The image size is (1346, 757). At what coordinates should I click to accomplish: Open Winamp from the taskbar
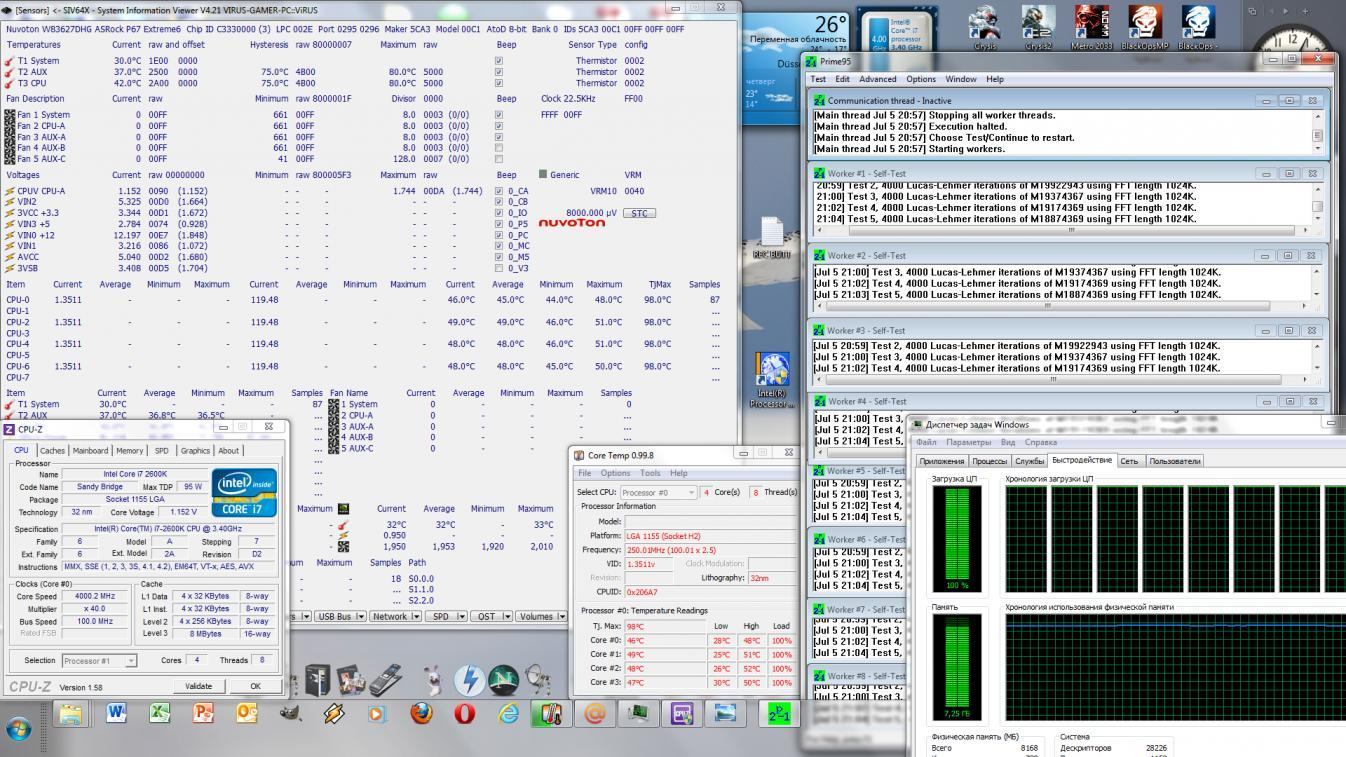click(334, 713)
